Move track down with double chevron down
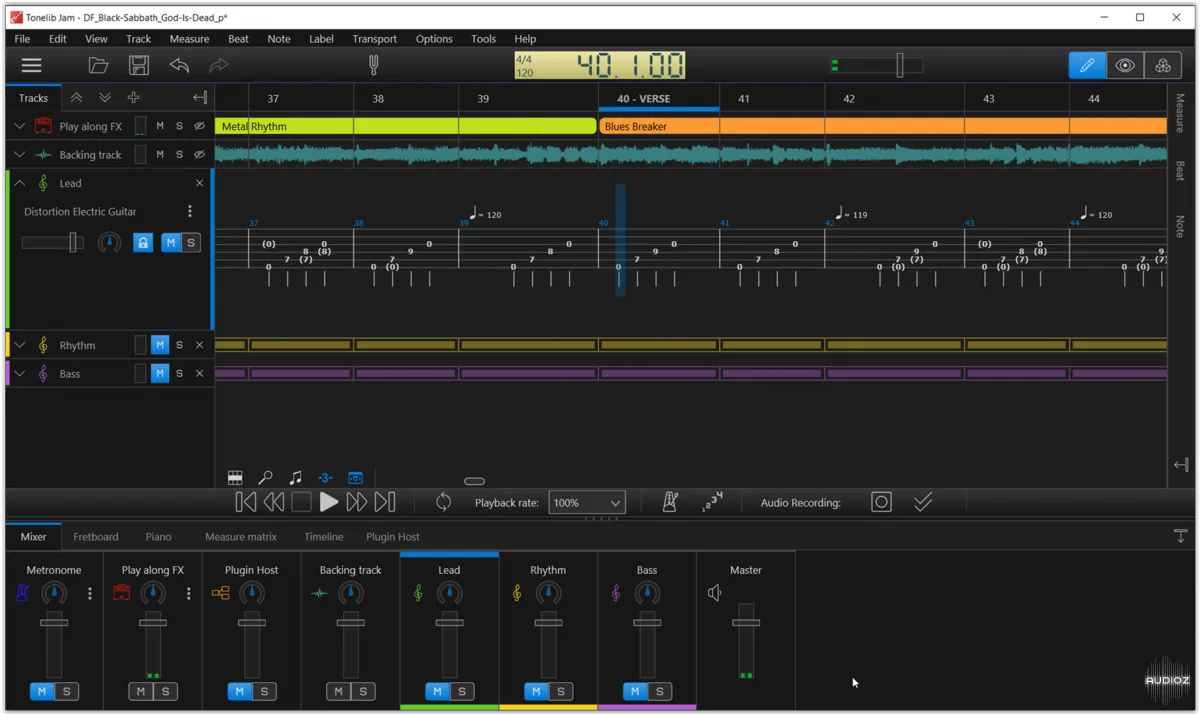This screenshot has width=1200, height=715. (x=104, y=98)
